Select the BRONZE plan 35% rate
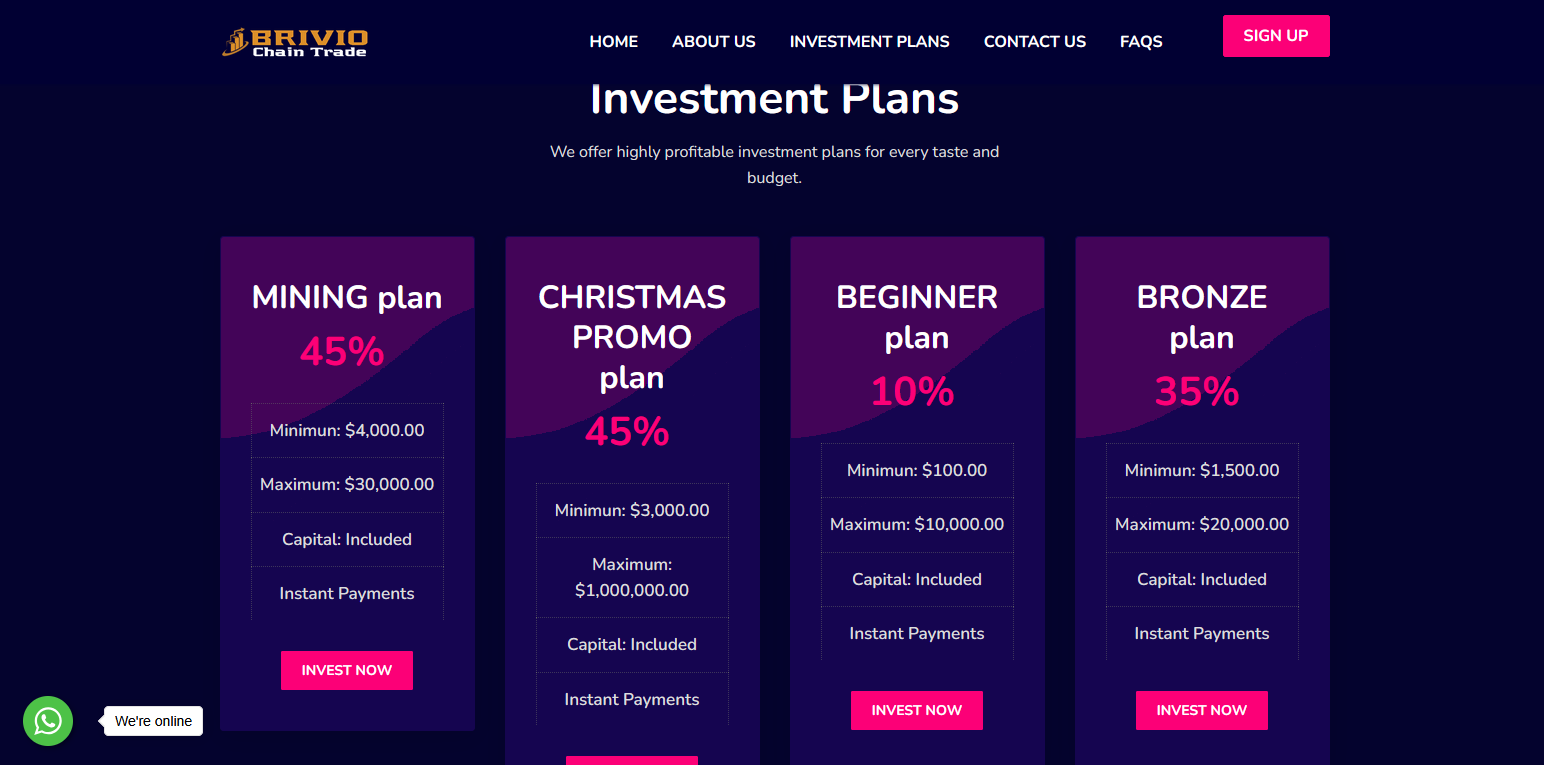Viewport: 1544px width, 765px height. pos(1197,391)
